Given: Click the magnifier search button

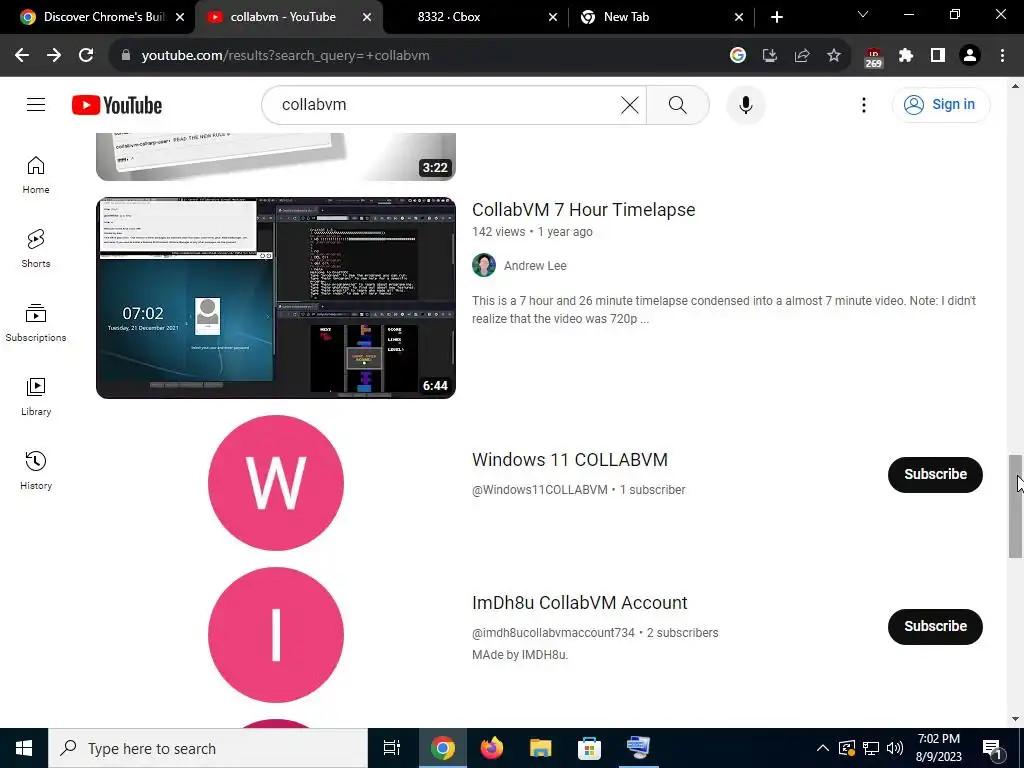Looking at the screenshot, I should pos(678,104).
